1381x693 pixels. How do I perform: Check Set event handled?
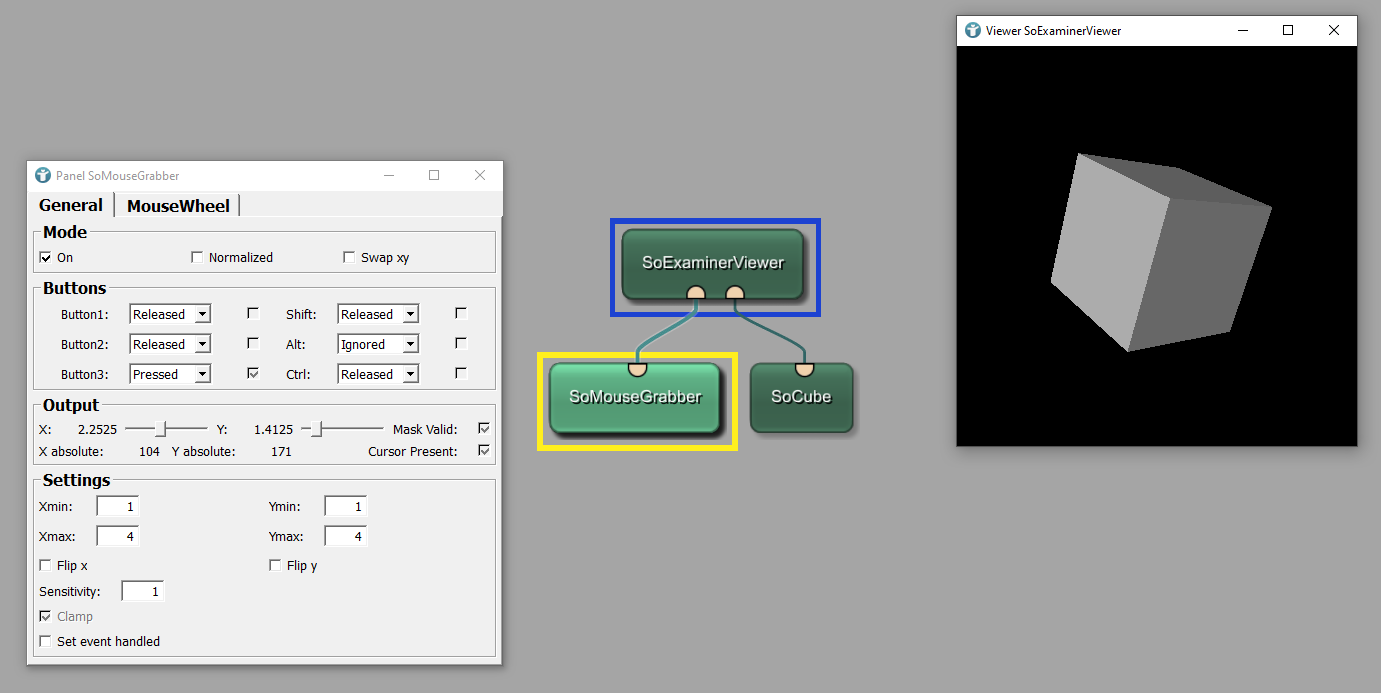(45, 641)
